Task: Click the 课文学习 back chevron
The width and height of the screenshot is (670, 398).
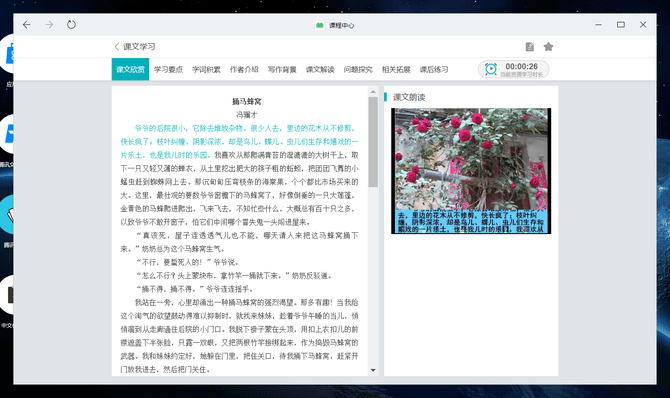Action: click(x=117, y=47)
